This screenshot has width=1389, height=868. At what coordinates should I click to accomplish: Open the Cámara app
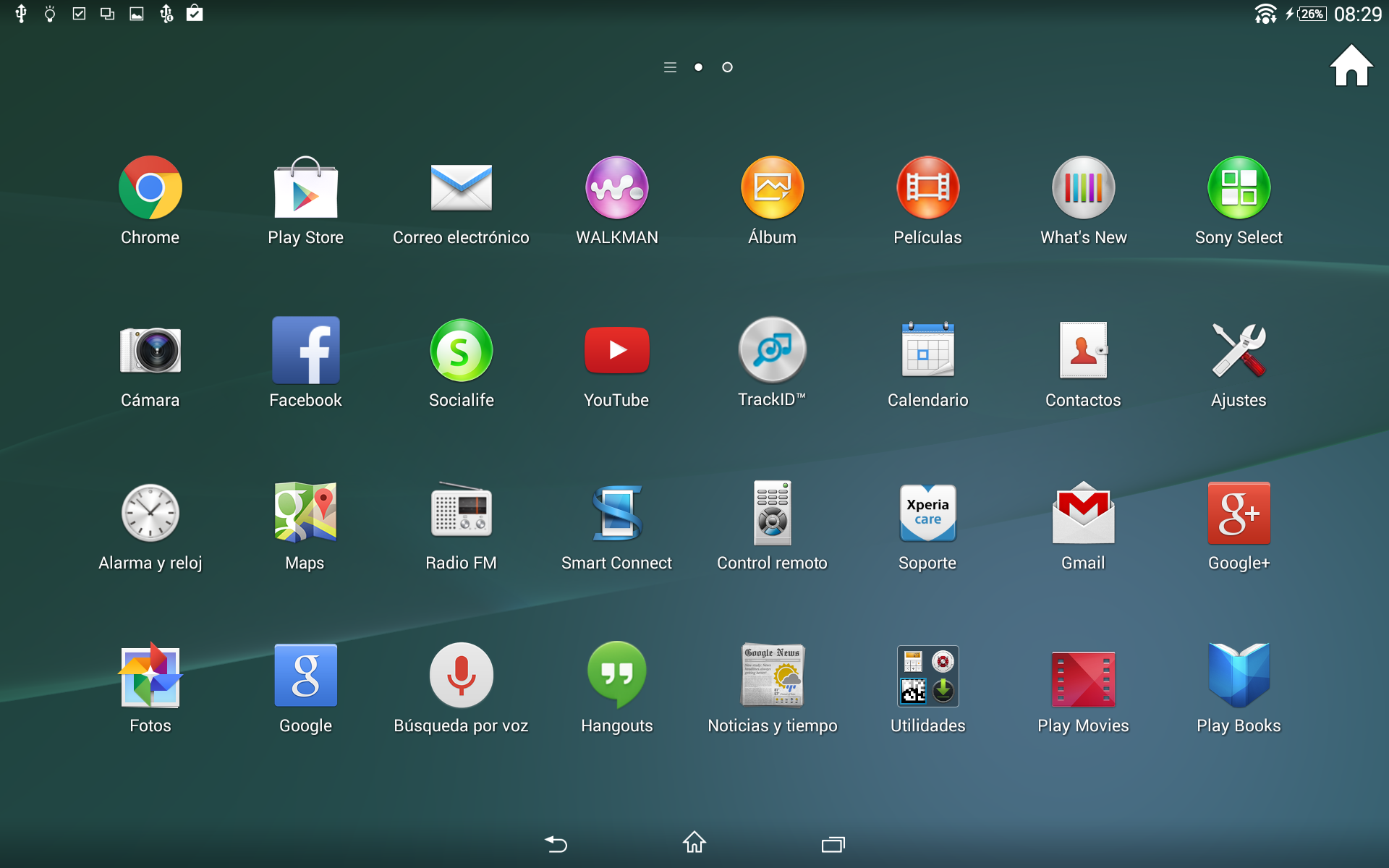point(150,351)
